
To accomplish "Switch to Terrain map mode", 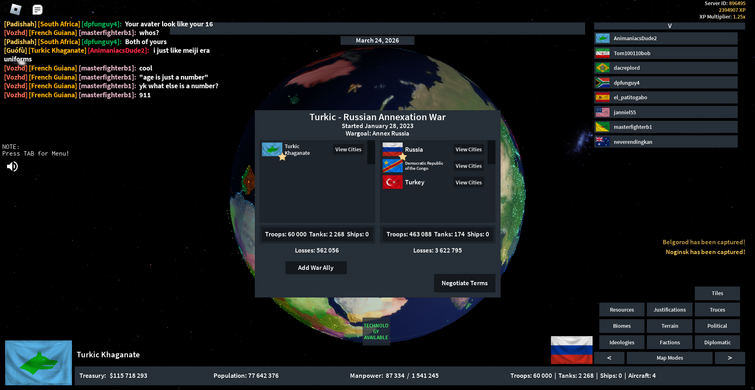I will [670, 326].
